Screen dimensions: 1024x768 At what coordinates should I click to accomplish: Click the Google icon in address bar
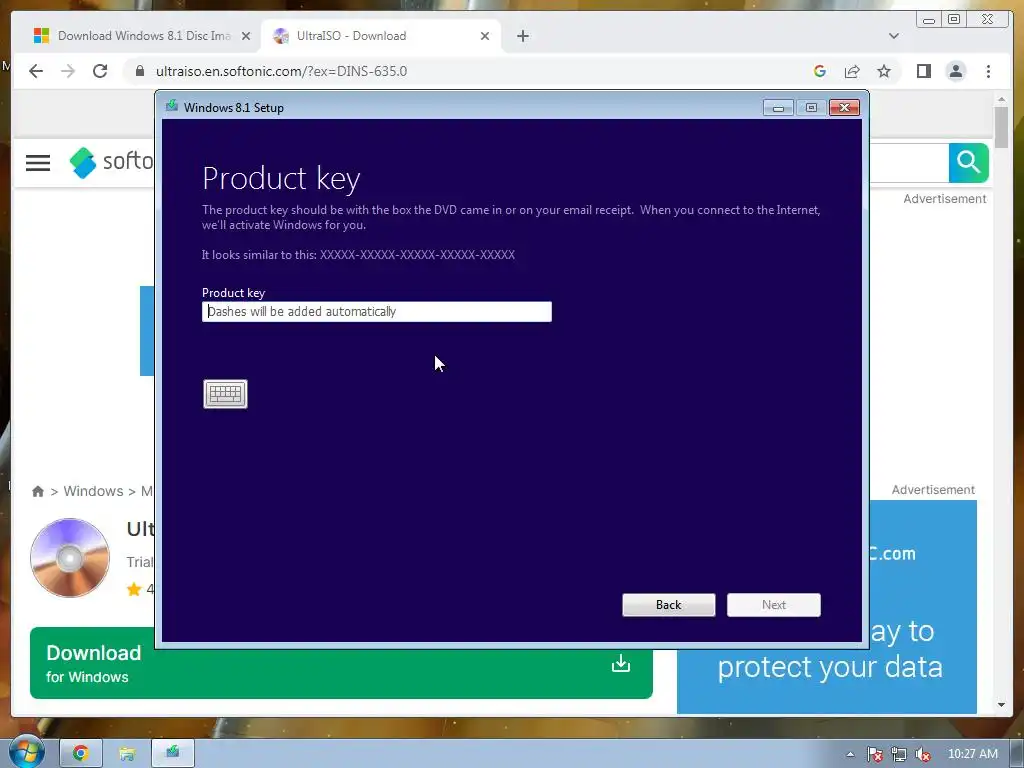820,71
